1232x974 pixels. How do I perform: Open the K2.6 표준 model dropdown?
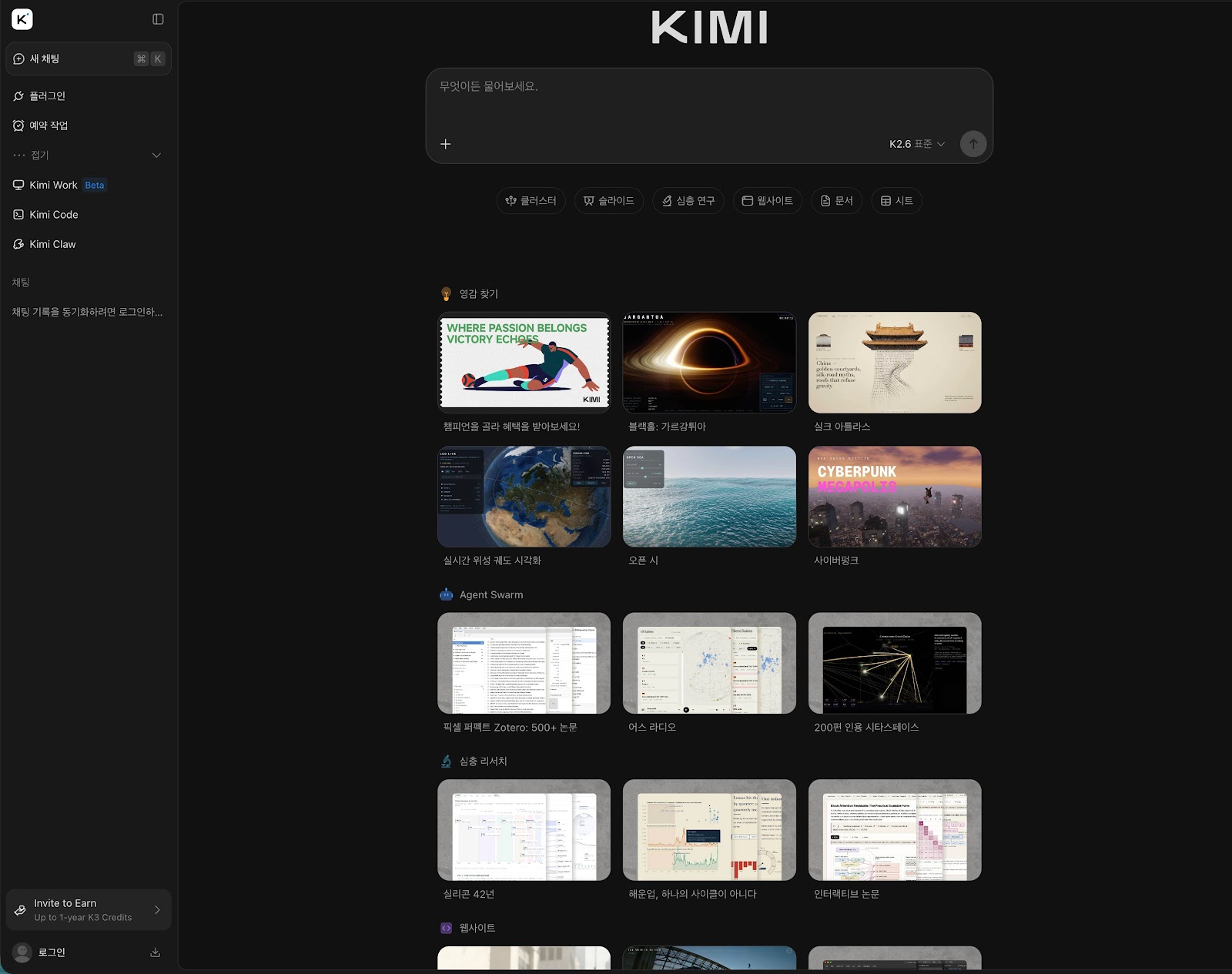(x=916, y=144)
